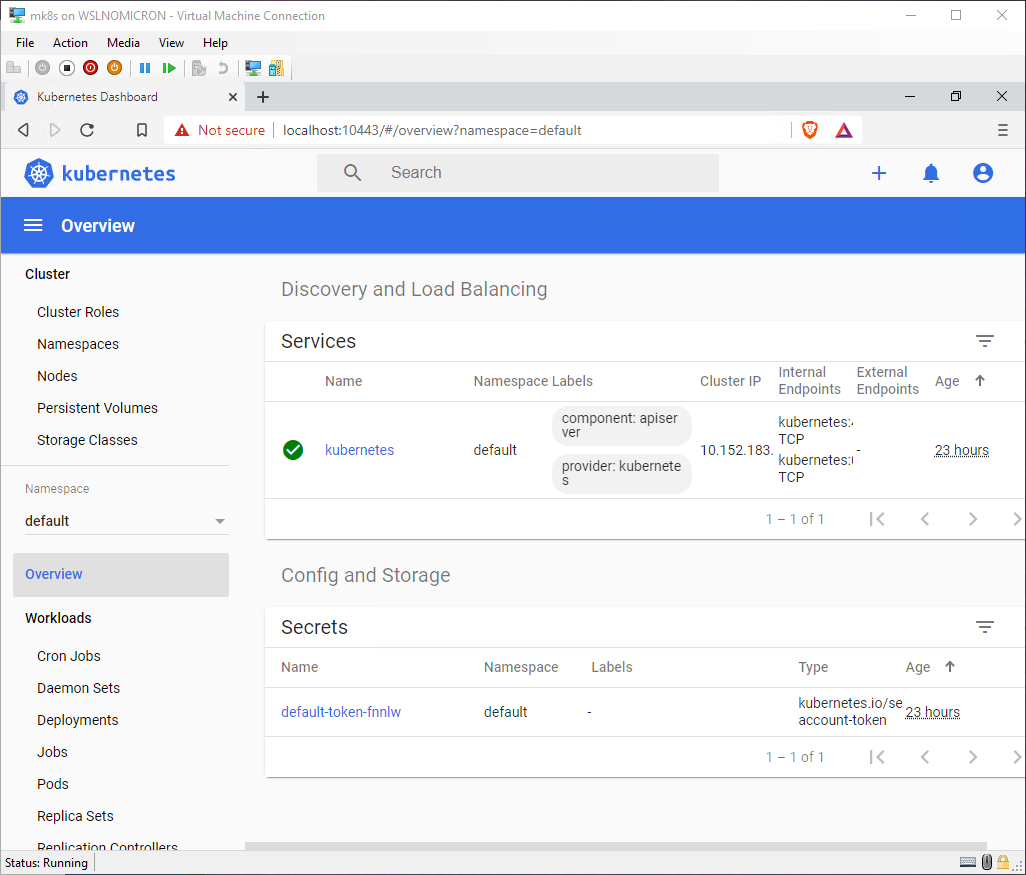This screenshot has height=875, width=1026.
Task: Toggle the hamburger navigation menu
Action: [33, 226]
